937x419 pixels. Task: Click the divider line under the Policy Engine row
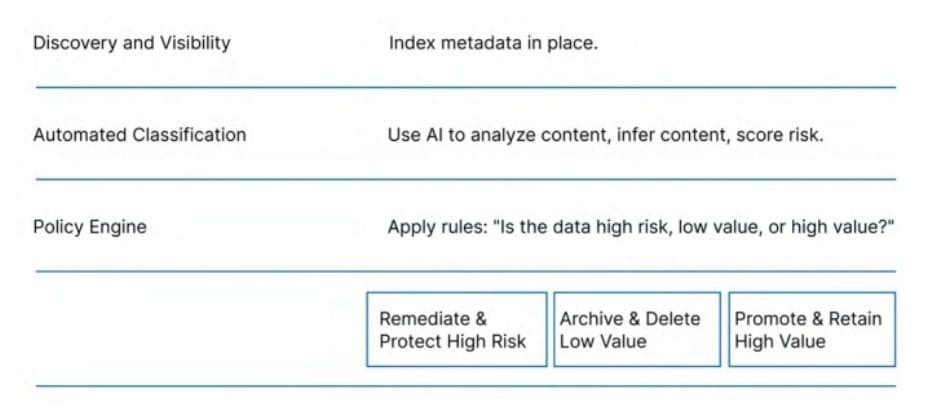pos(466,272)
